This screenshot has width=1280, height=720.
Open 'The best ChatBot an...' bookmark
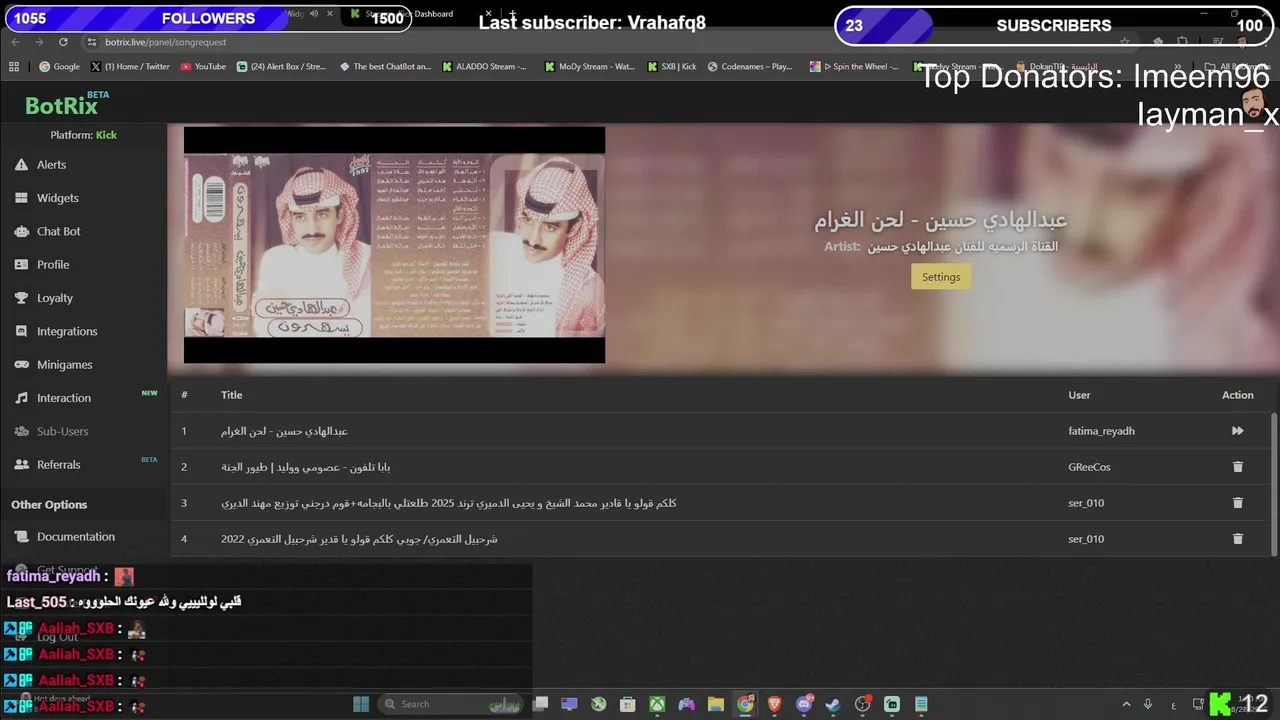coord(385,67)
